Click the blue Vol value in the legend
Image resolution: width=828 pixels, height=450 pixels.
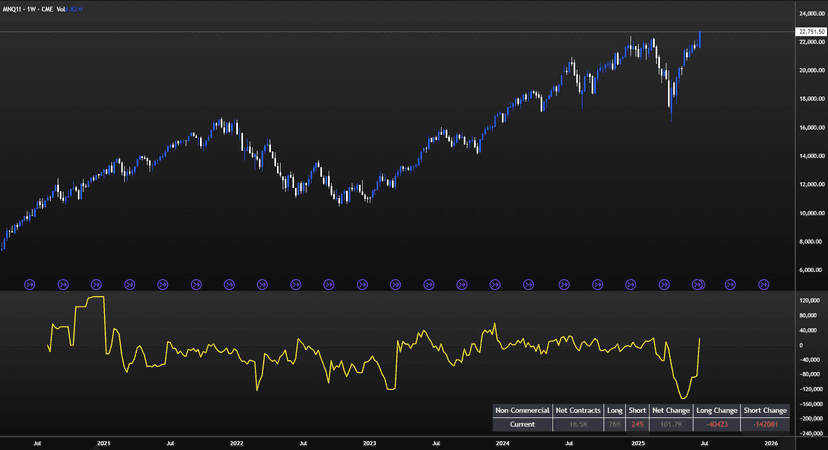point(74,9)
